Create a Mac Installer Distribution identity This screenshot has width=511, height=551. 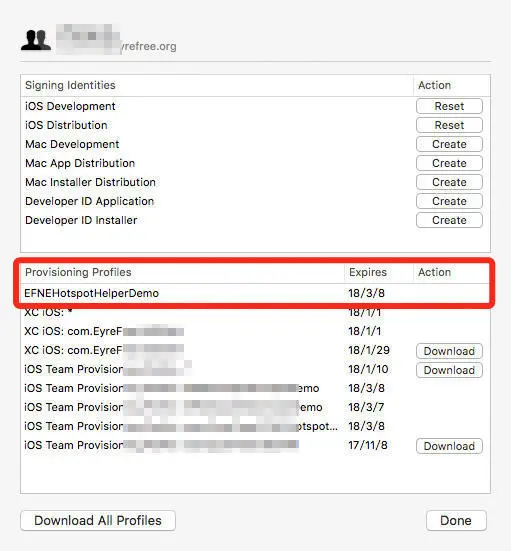click(x=449, y=182)
